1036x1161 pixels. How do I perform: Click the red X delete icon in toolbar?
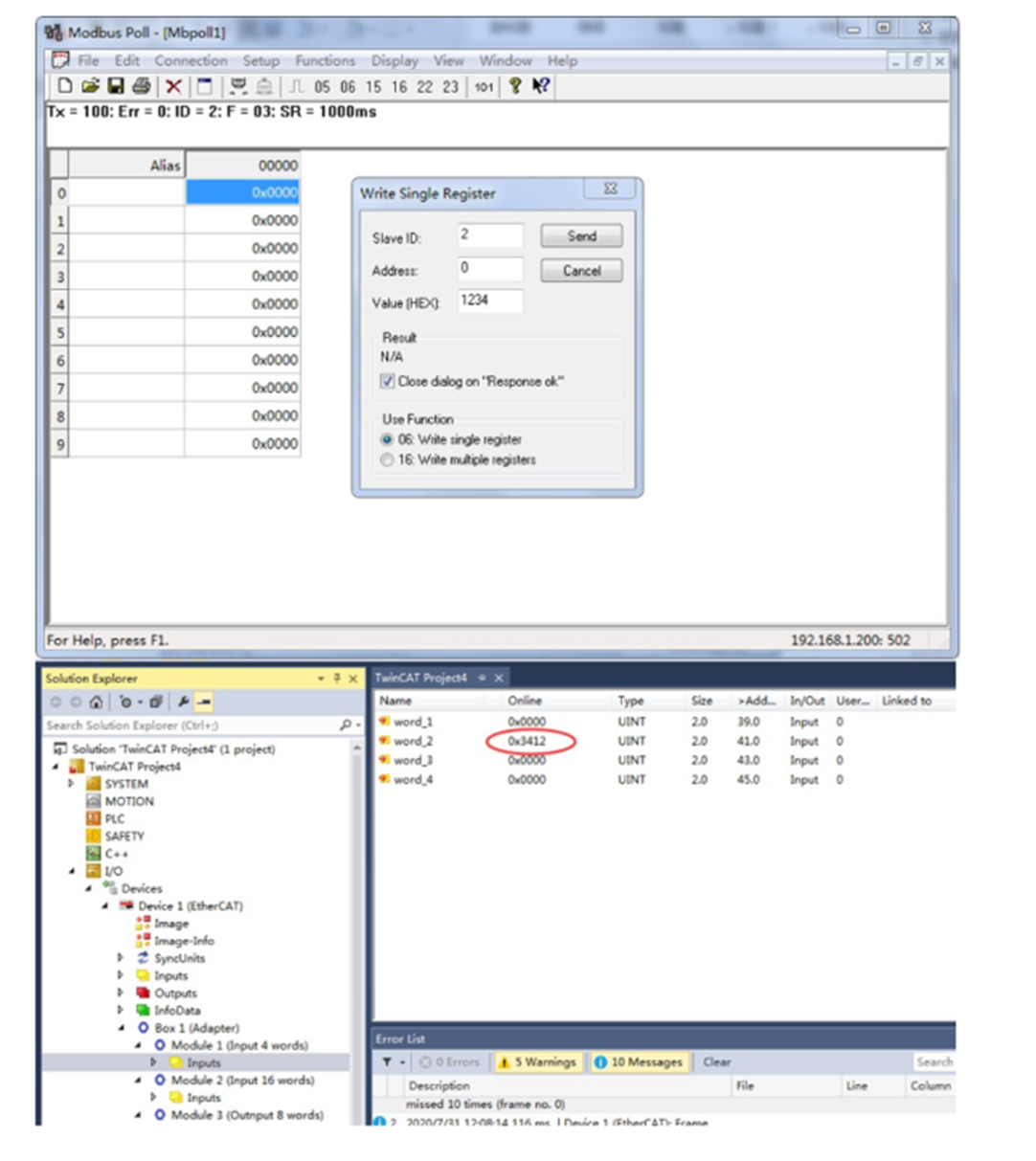click(173, 87)
